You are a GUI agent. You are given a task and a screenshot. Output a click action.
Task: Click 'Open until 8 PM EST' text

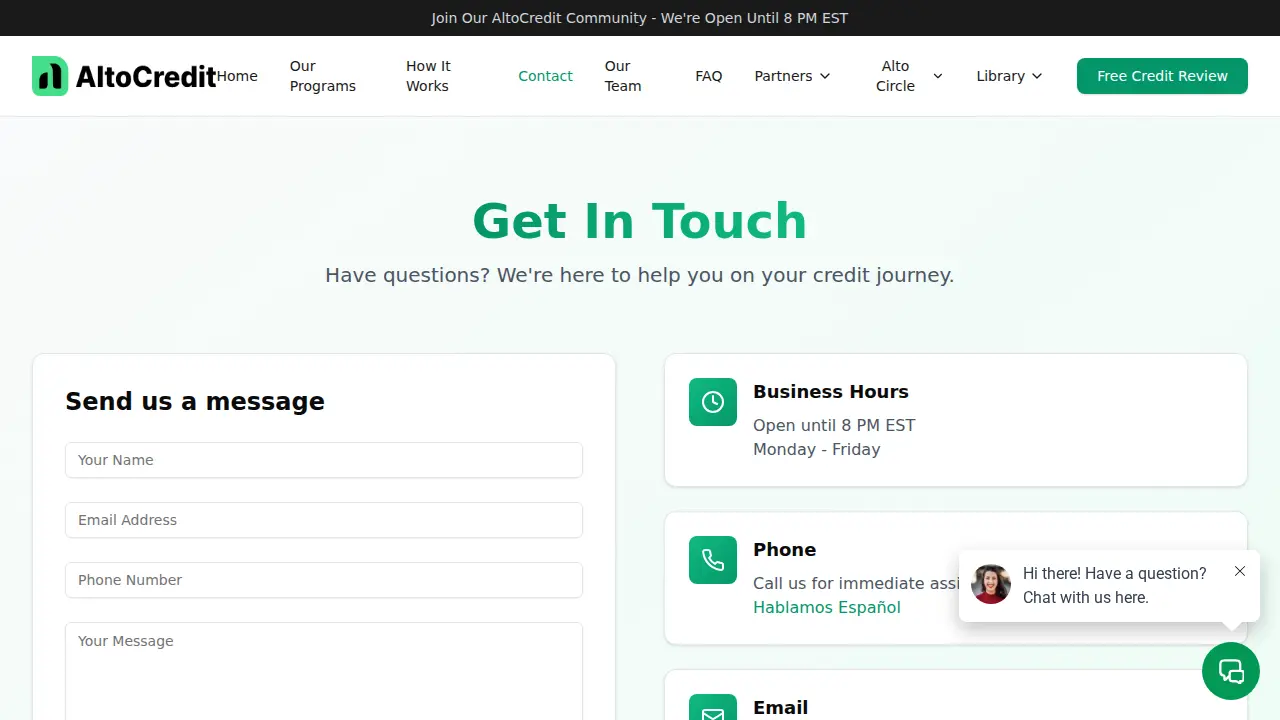834,425
